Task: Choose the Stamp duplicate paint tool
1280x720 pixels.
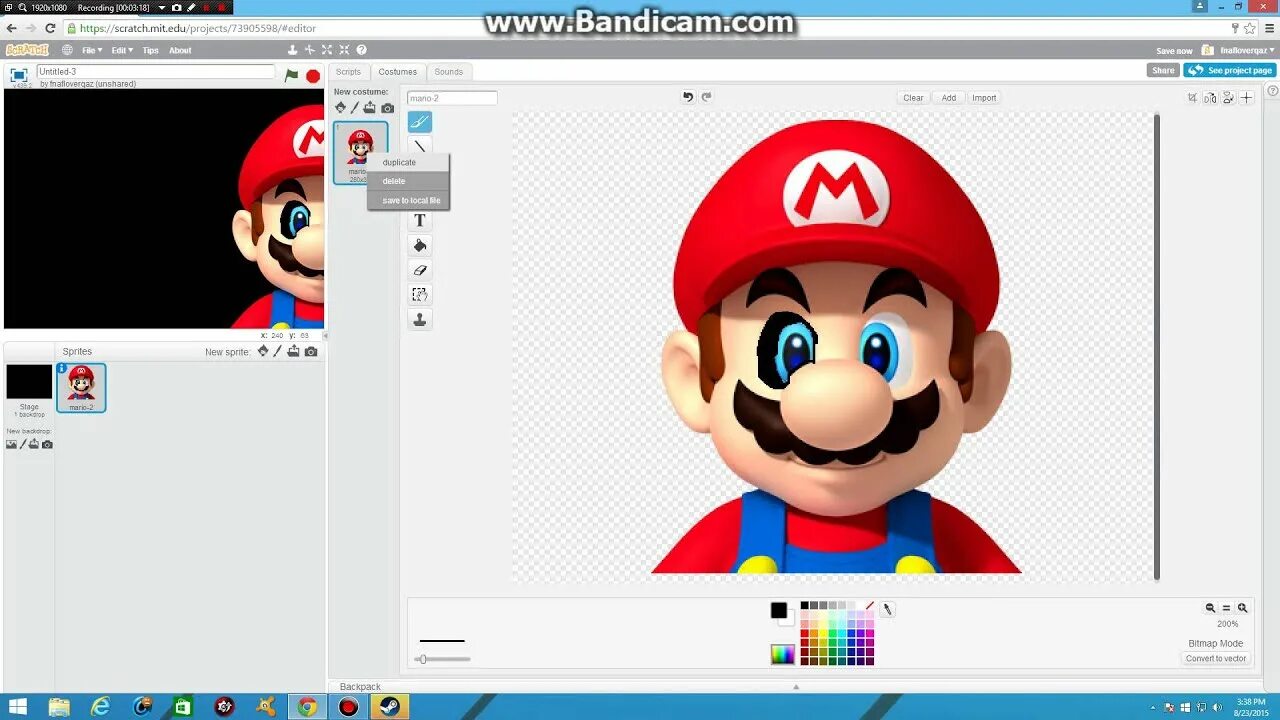Action: (420, 320)
